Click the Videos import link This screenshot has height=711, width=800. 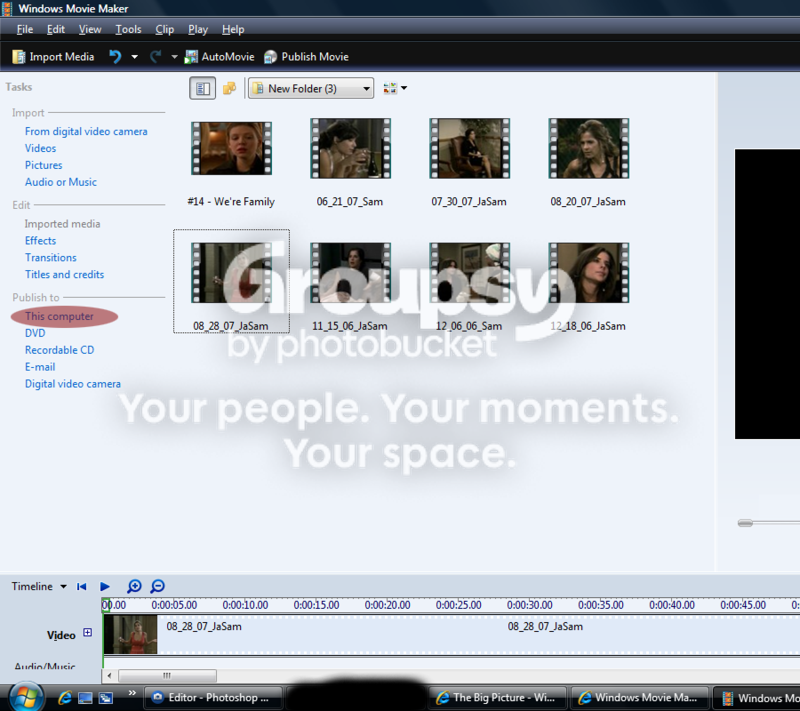pos(40,148)
